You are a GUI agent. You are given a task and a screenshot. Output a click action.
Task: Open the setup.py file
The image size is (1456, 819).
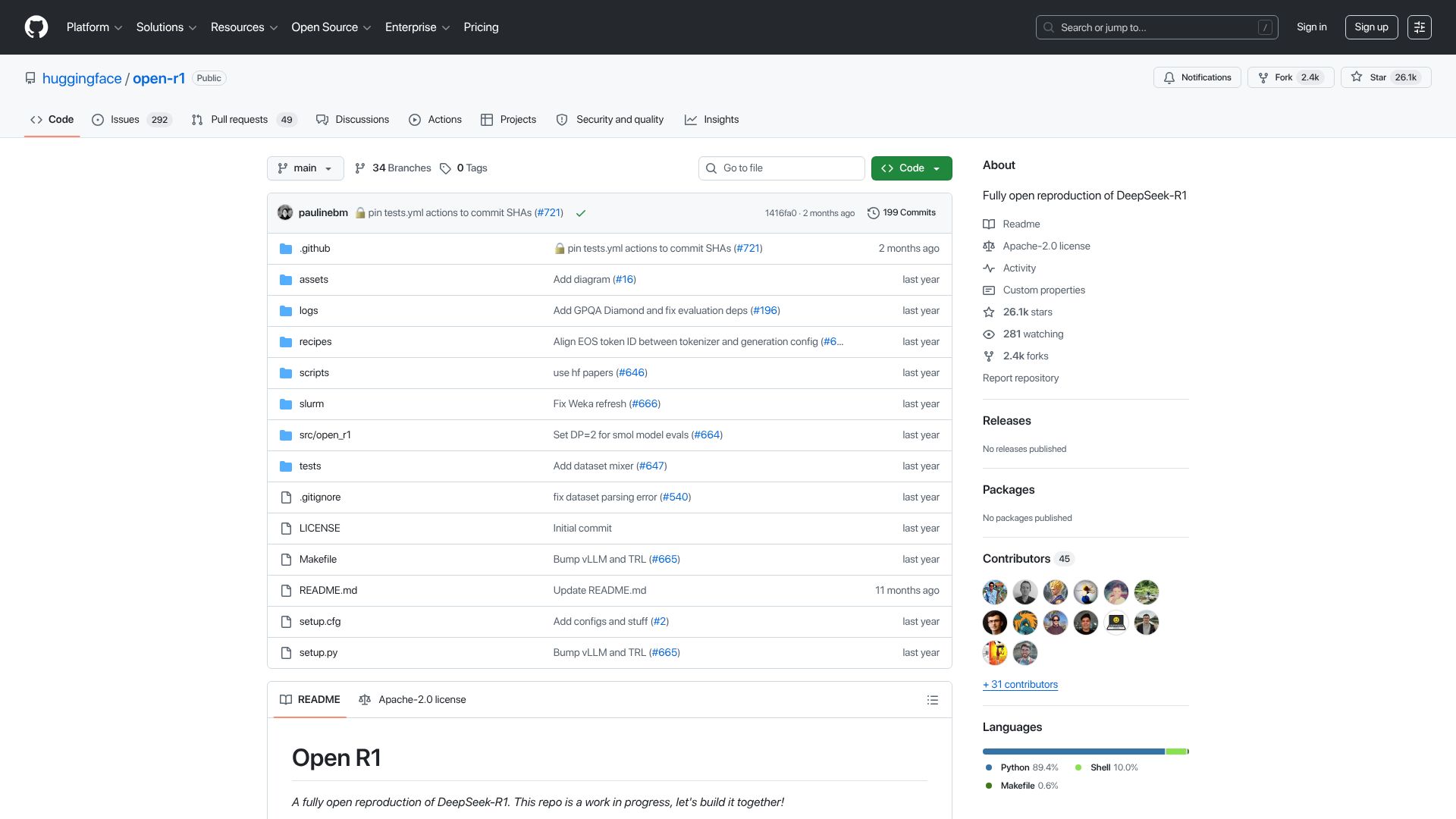point(318,653)
